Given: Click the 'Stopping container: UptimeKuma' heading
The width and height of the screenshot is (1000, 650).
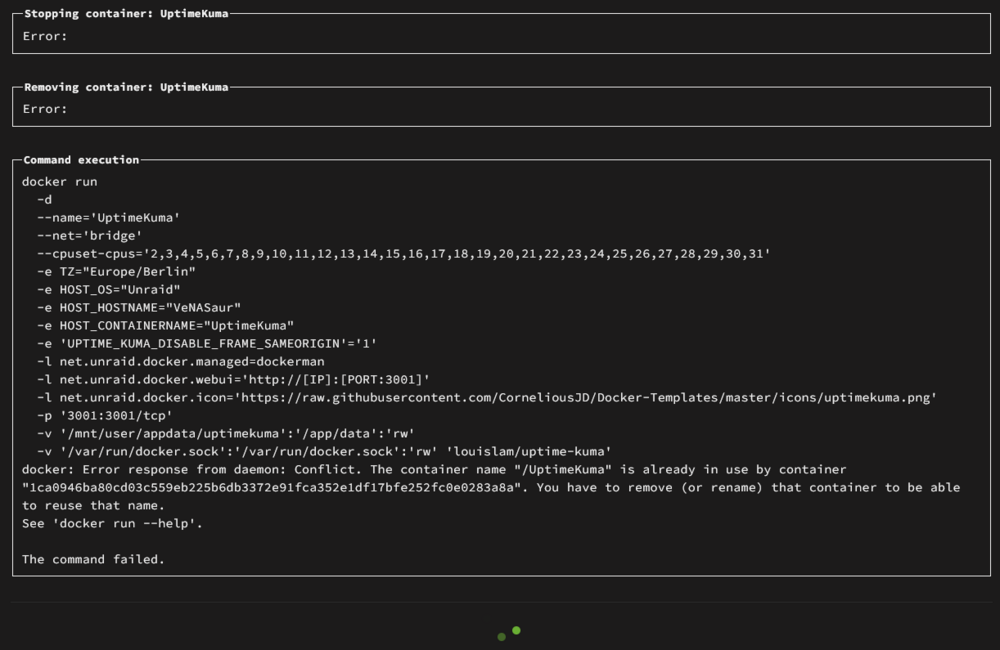Looking at the screenshot, I should [x=126, y=13].
